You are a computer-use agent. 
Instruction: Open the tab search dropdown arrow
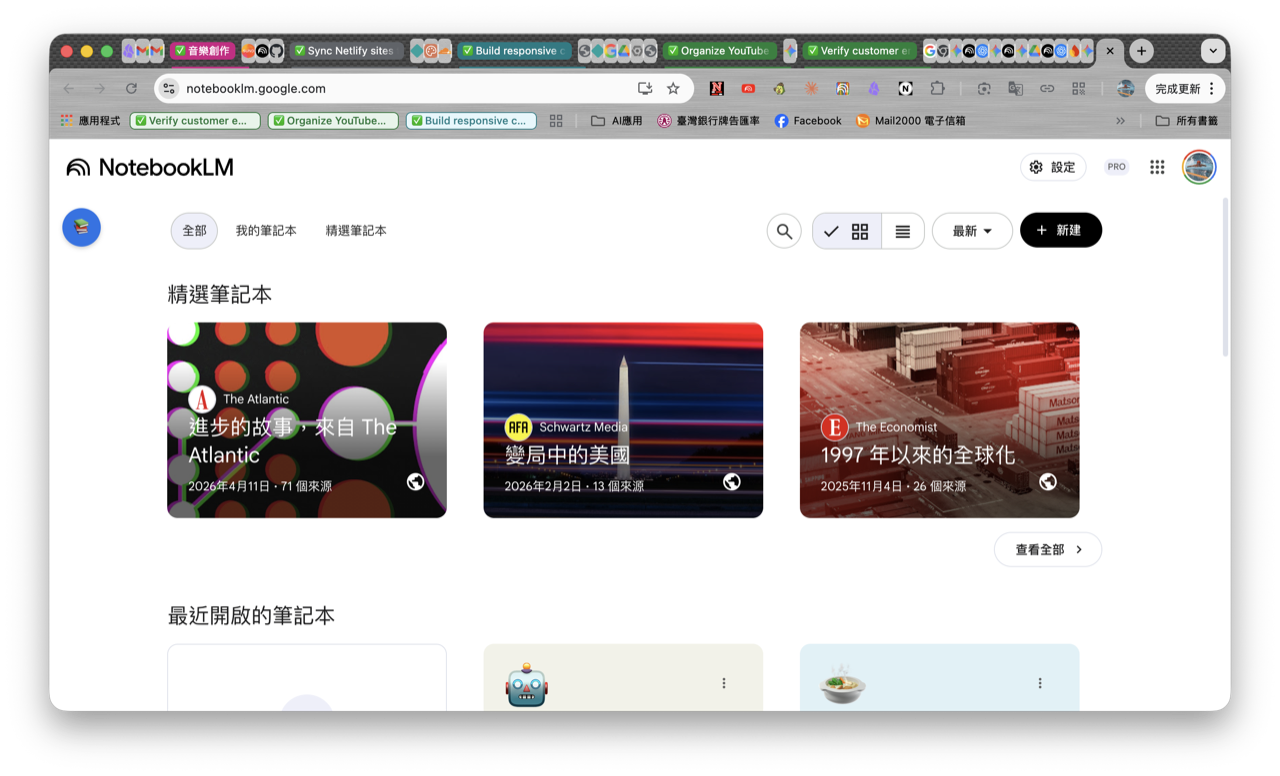1213,50
